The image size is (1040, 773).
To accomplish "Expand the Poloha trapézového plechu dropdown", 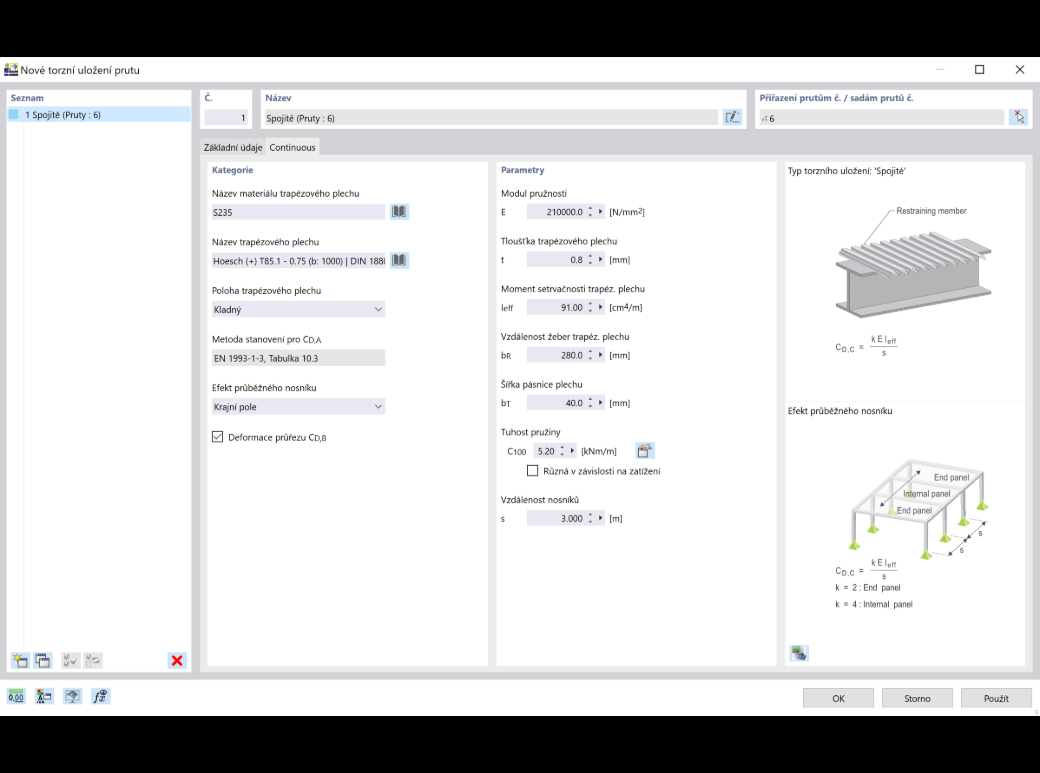I will click(298, 309).
